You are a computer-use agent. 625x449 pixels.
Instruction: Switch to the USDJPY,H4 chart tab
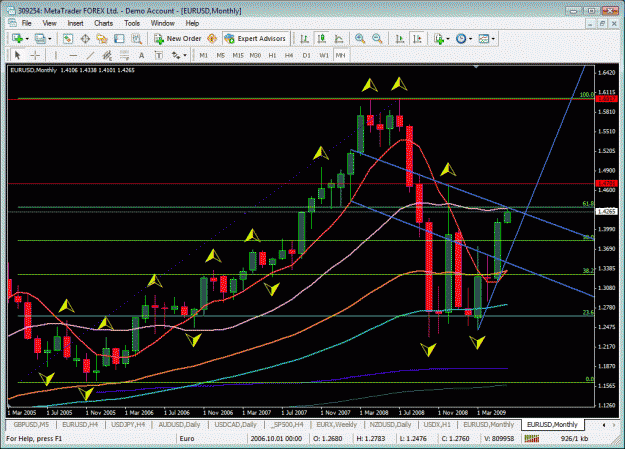click(128, 424)
